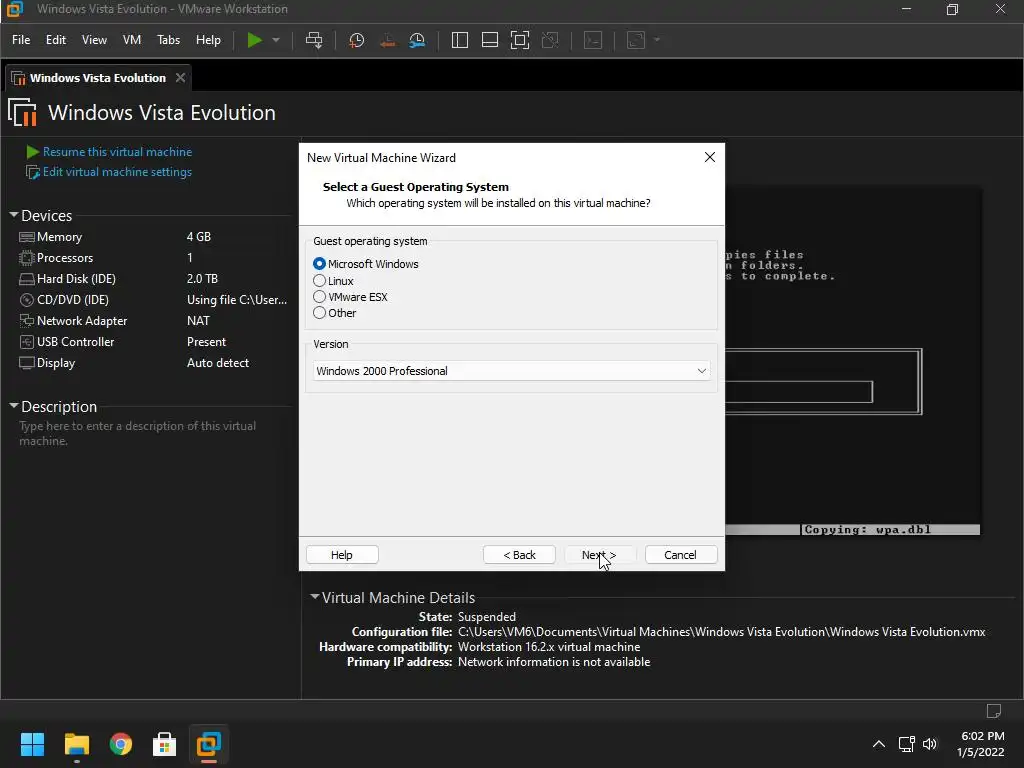Click Resume this virtual machine link
The image size is (1024, 768).
tap(118, 152)
